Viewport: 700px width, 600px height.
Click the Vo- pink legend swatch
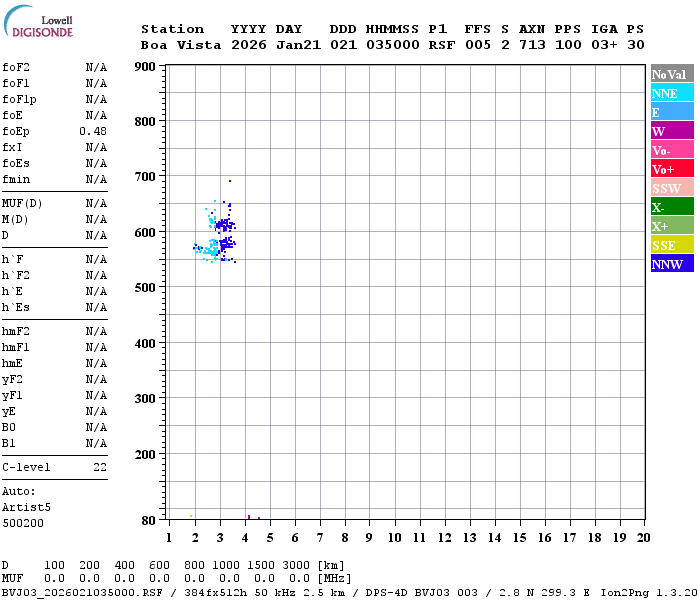point(672,150)
